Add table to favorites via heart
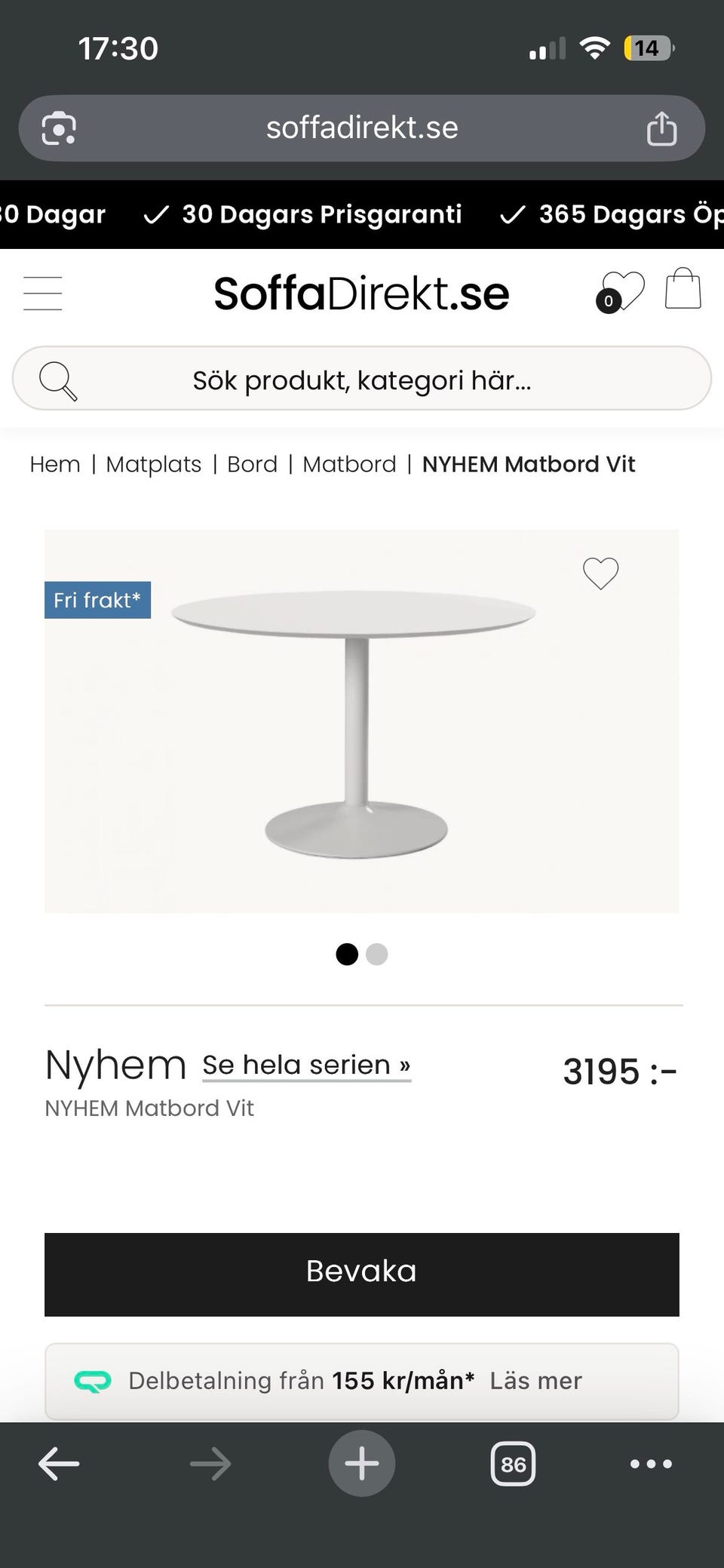724x1568 pixels. click(x=600, y=573)
